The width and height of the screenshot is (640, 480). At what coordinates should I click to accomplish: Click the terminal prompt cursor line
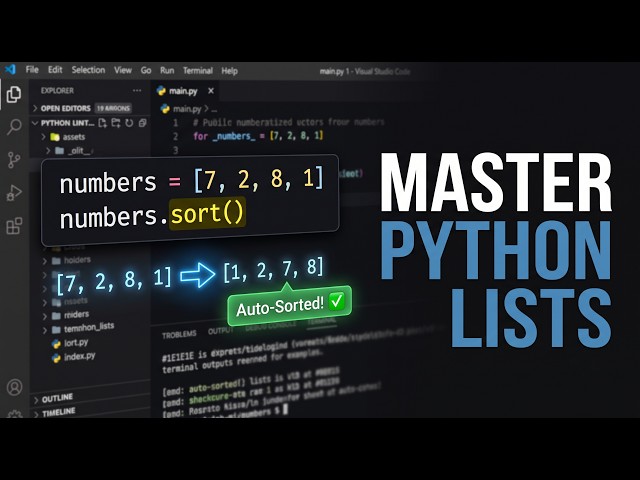point(226,413)
